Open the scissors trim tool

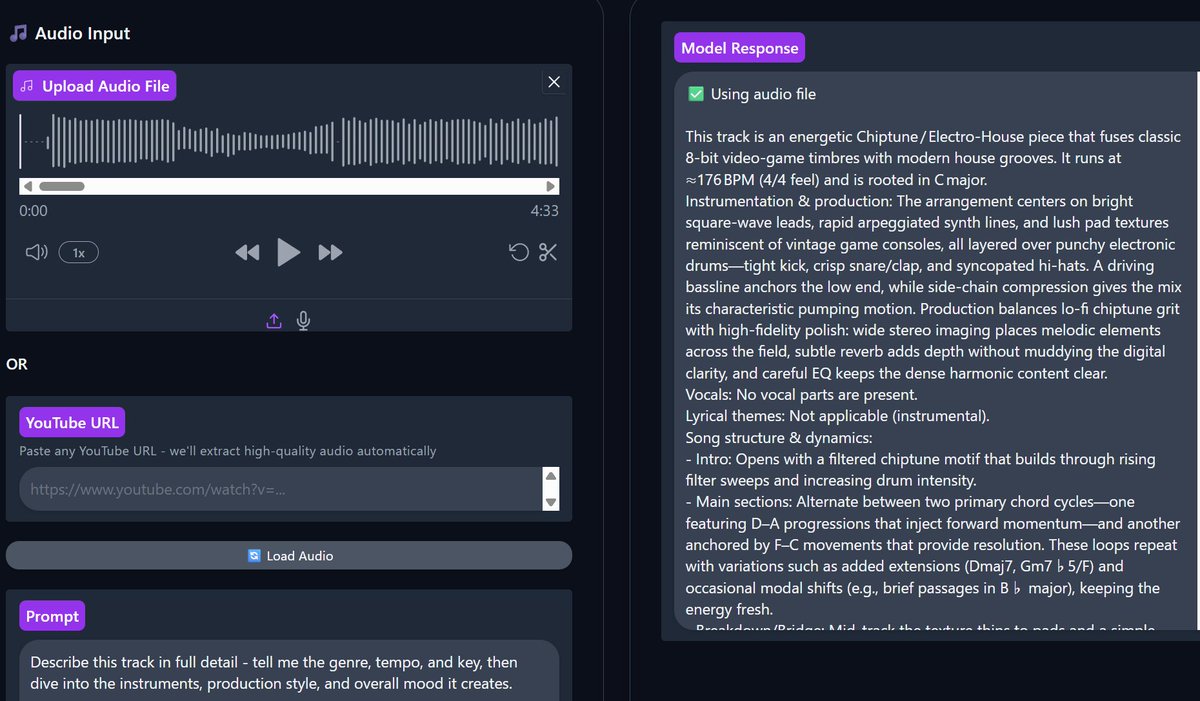click(548, 252)
